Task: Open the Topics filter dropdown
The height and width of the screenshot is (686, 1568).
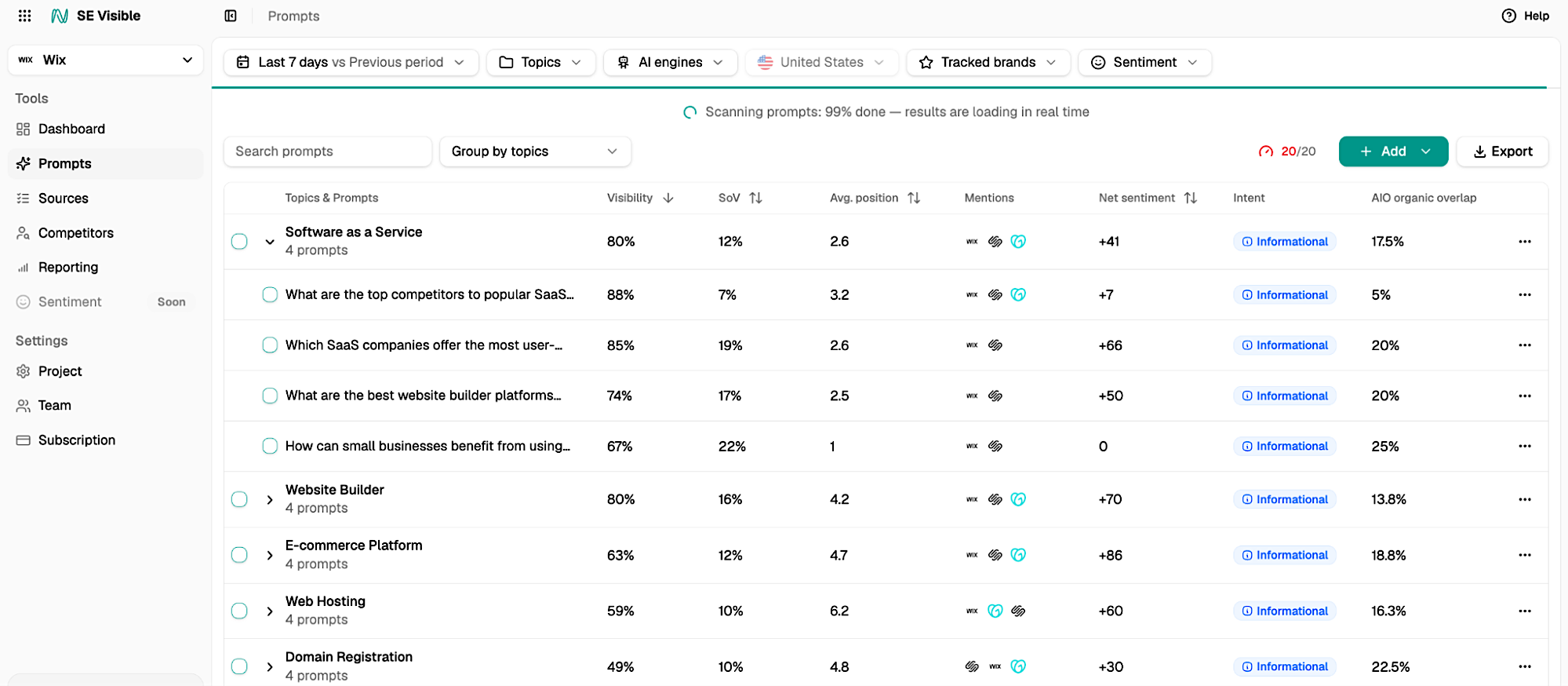Action: tap(541, 62)
